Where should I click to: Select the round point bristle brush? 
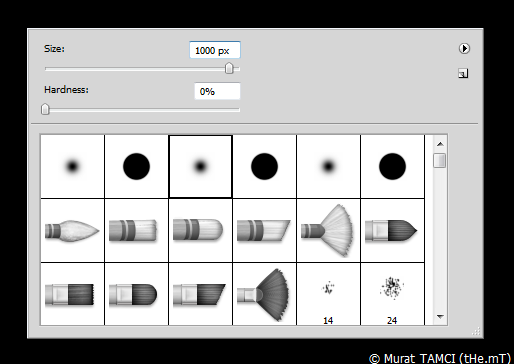72,230
